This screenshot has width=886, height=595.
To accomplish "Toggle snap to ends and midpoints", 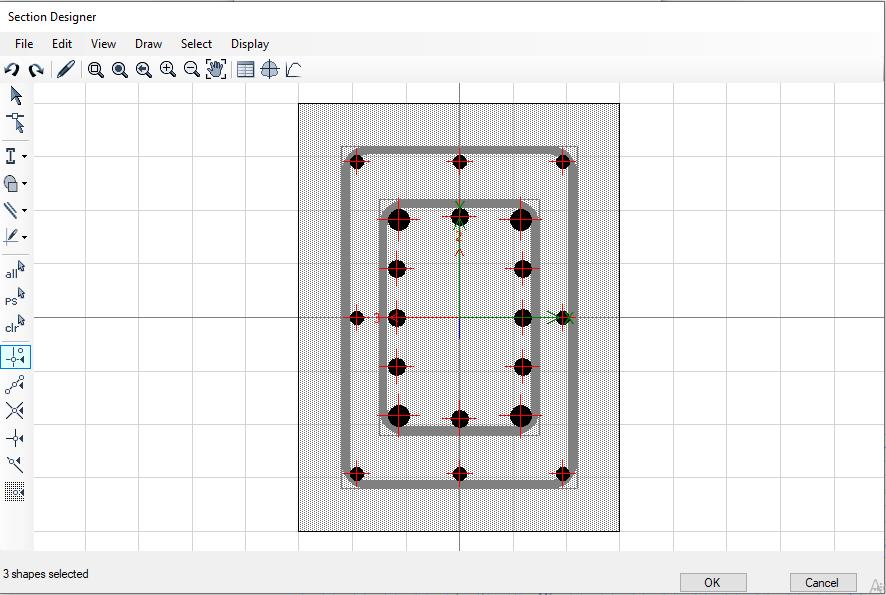I will [x=15, y=384].
